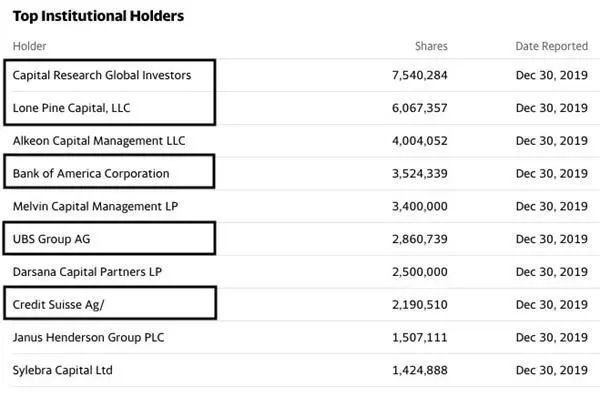Select UBS Group AG holder
Screen dimensions: 600x397
tap(51, 239)
